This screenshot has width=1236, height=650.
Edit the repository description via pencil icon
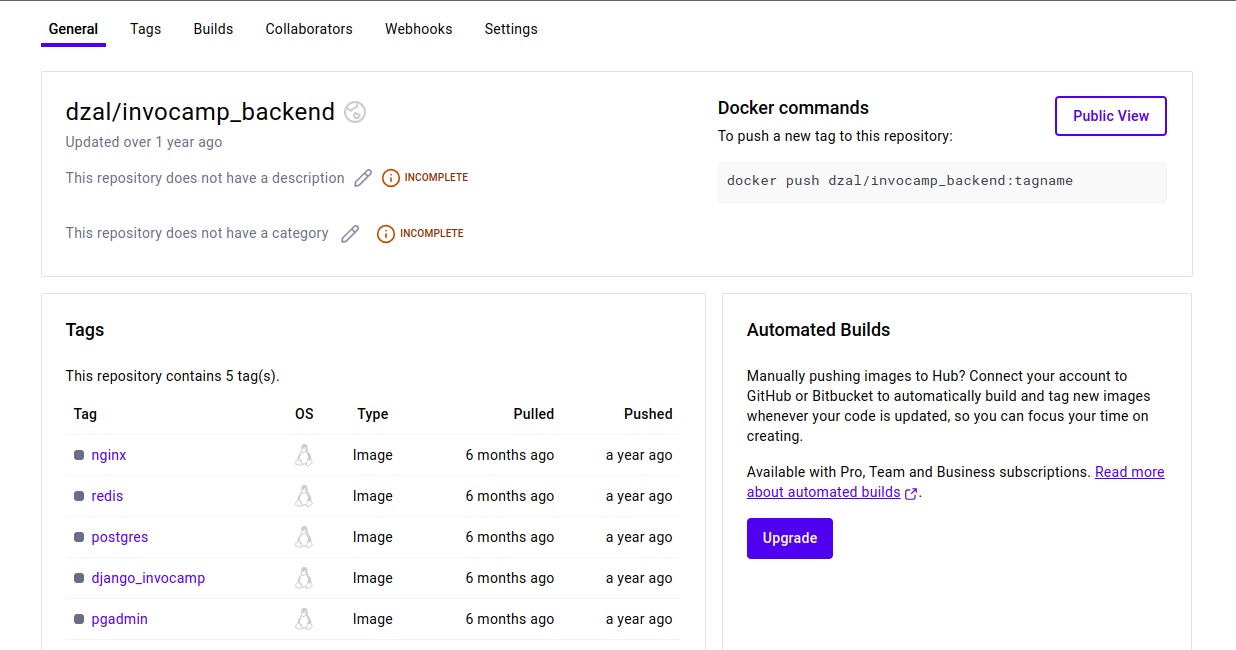click(x=362, y=177)
